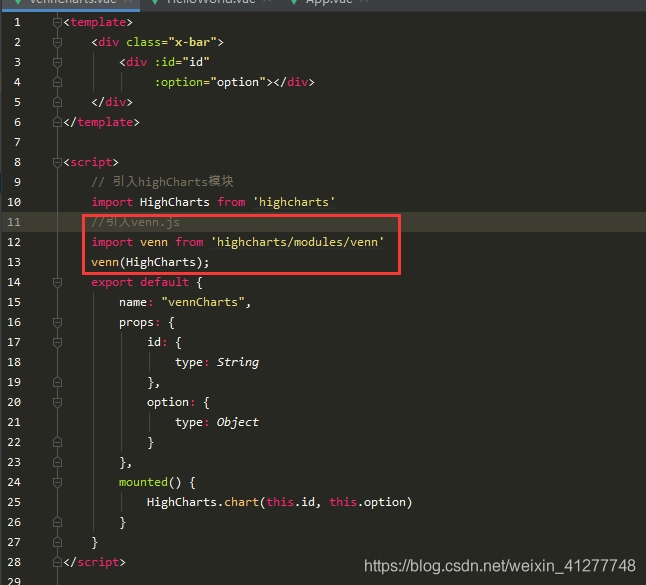Click the opening <template> tag text
The width and height of the screenshot is (646, 585).
pyautogui.click(x=98, y=22)
